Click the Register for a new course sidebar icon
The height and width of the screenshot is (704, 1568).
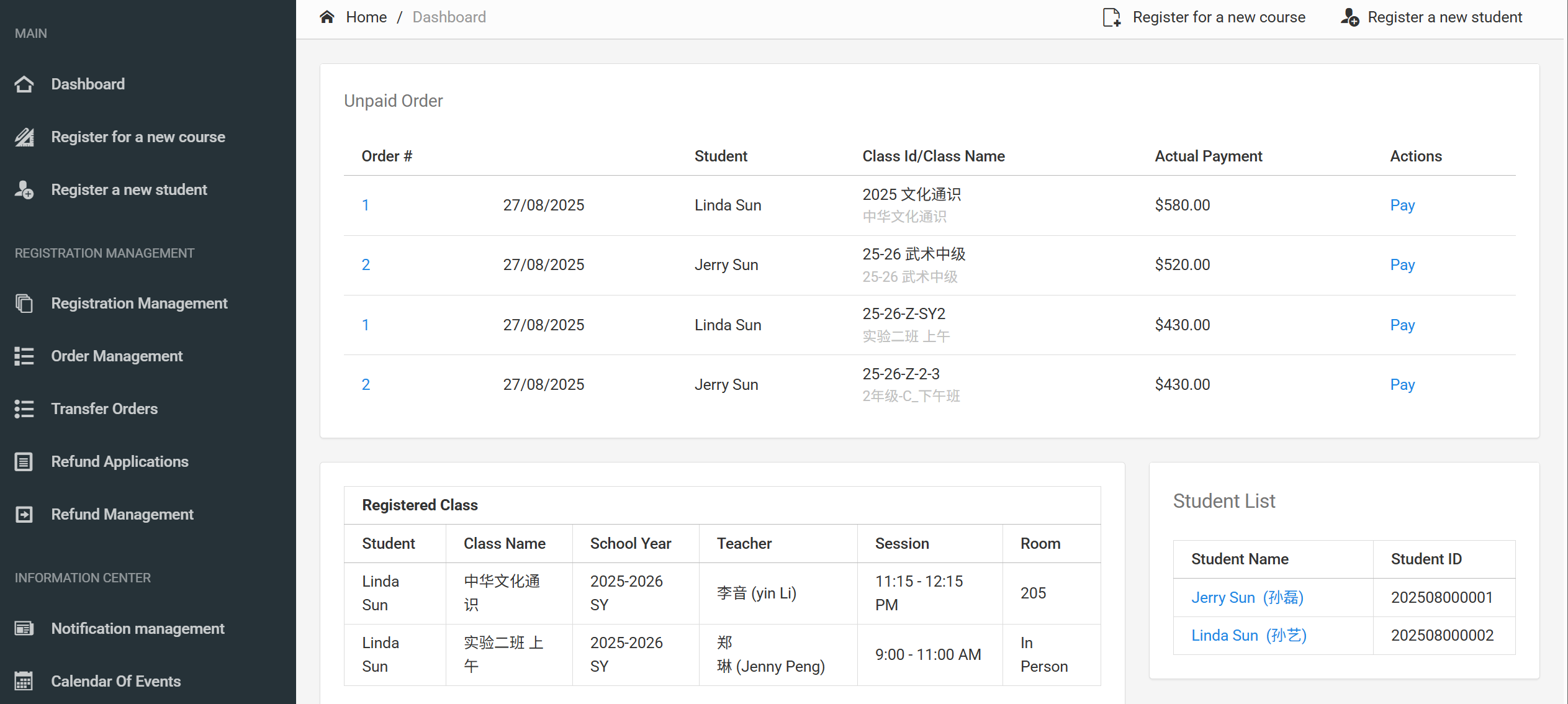click(24, 137)
